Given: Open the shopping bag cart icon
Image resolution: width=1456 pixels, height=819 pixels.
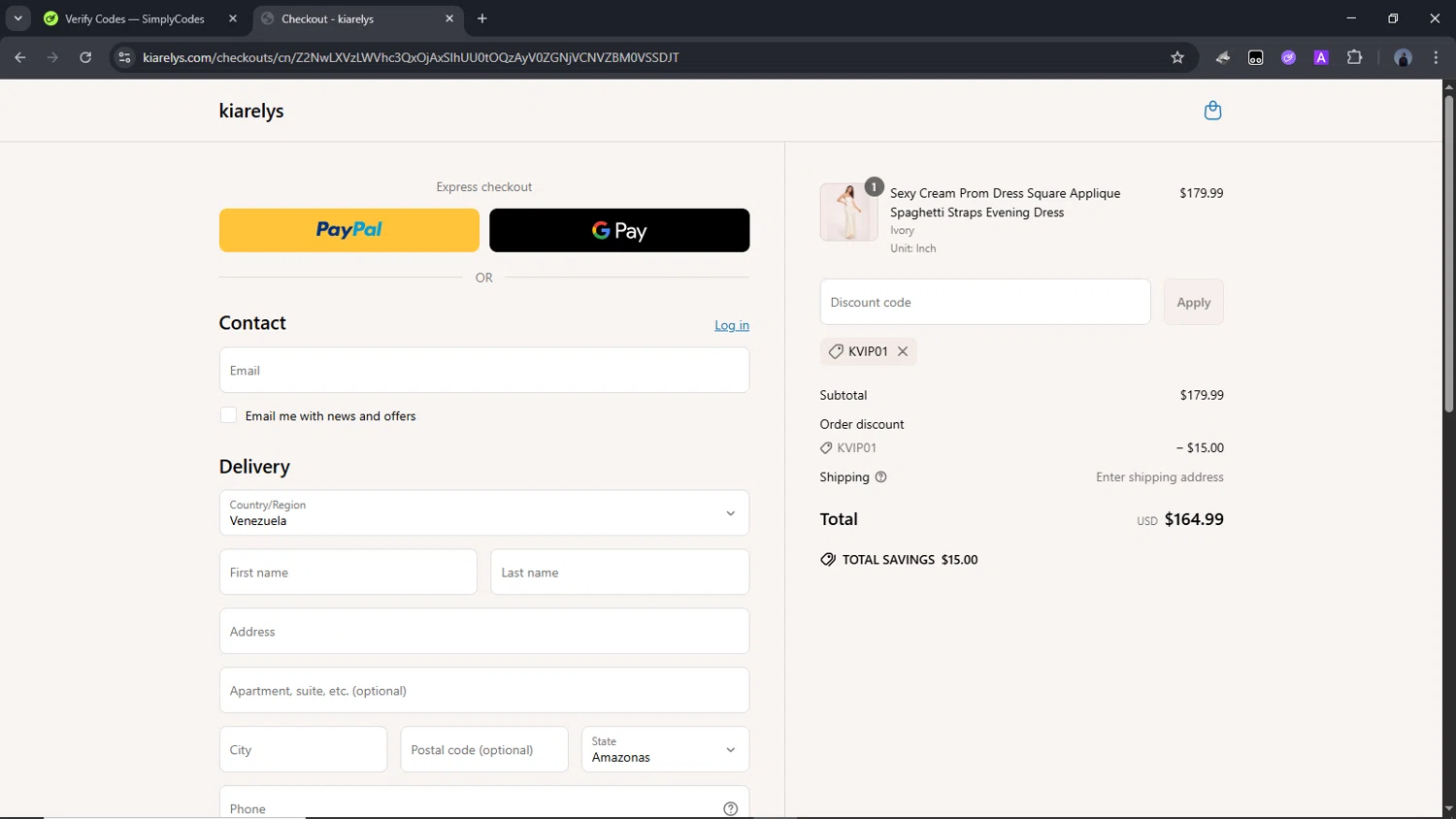Looking at the screenshot, I should coord(1212,111).
